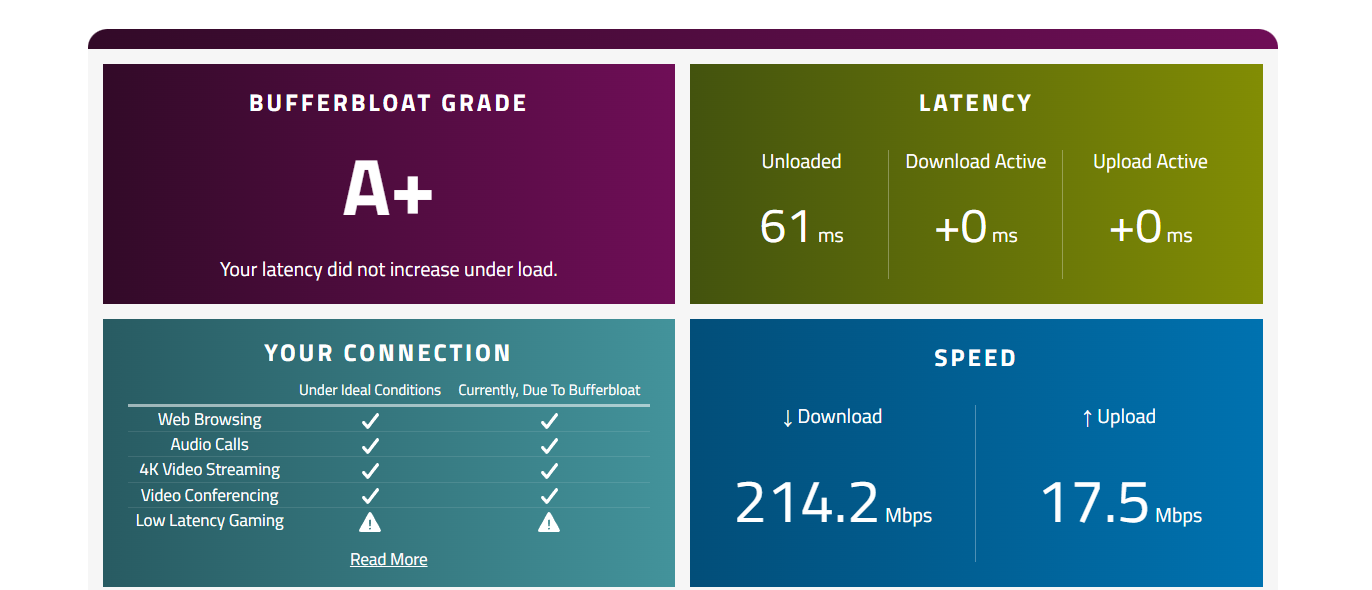Click the 61 ms unloaded latency value
Screen dimensions: 1372x590
pos(801,227)
